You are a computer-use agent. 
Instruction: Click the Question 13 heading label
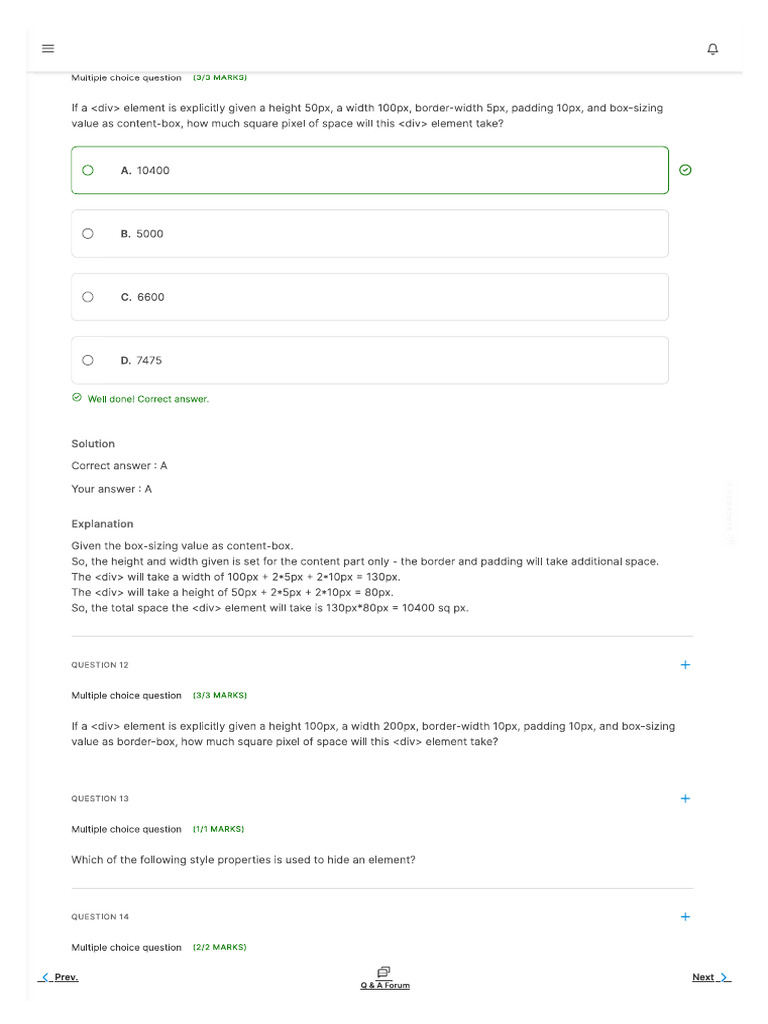coord(100,799)
